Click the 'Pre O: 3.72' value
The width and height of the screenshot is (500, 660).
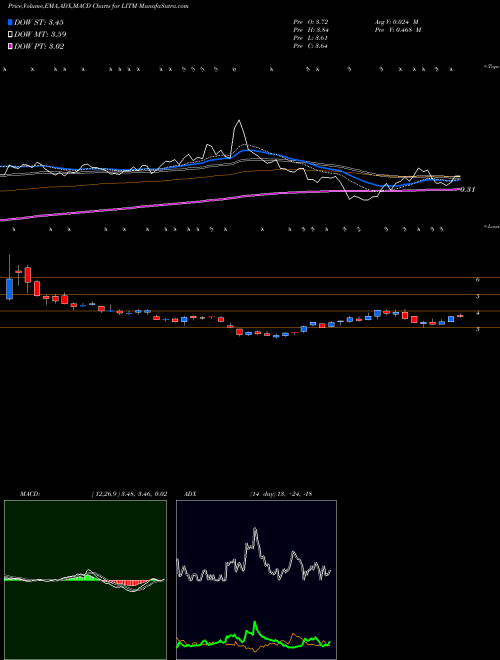311,22
